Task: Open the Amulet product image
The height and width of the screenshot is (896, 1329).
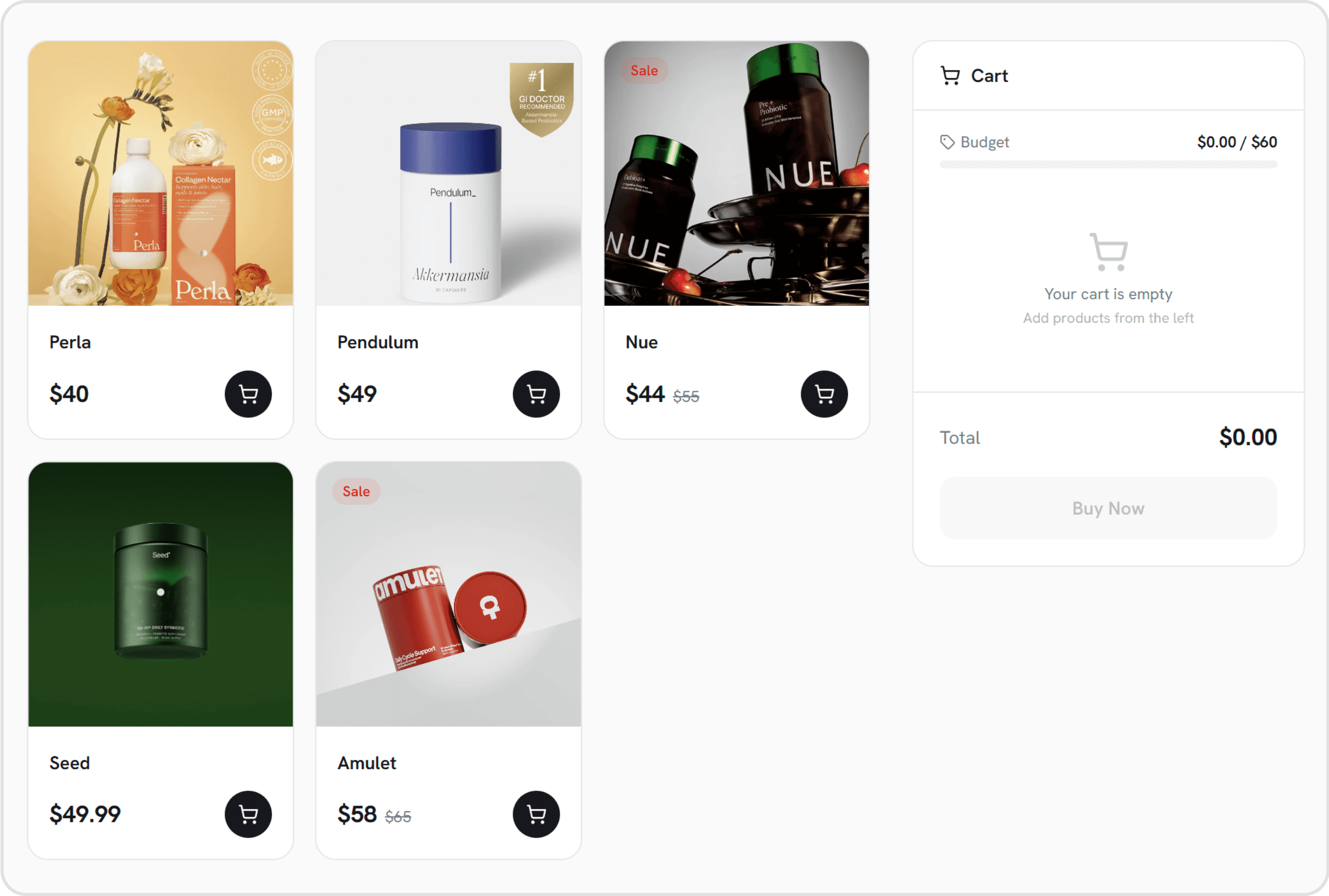Action: click(x=449, y=594)
